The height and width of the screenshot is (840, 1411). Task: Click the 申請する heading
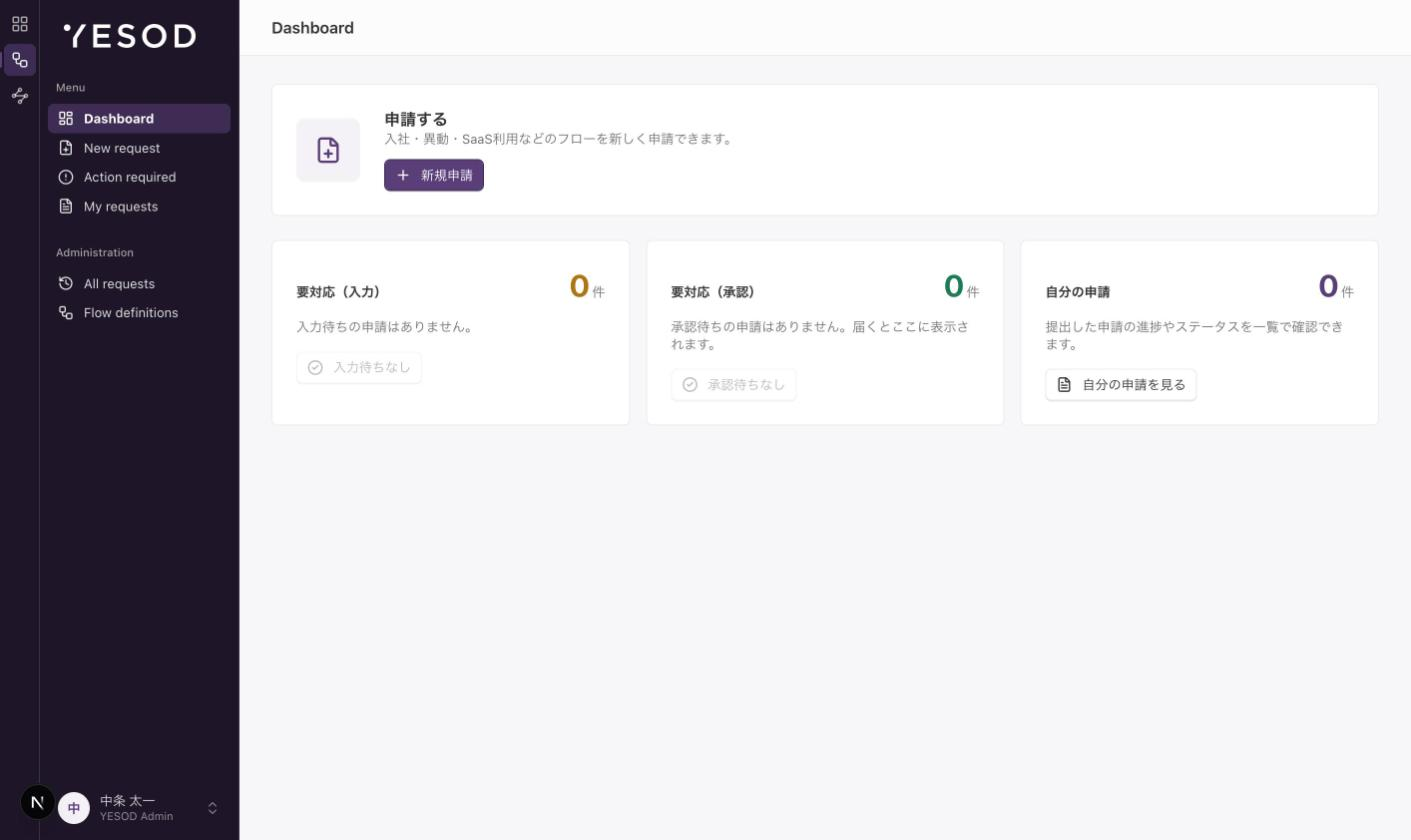click(416, 119)
